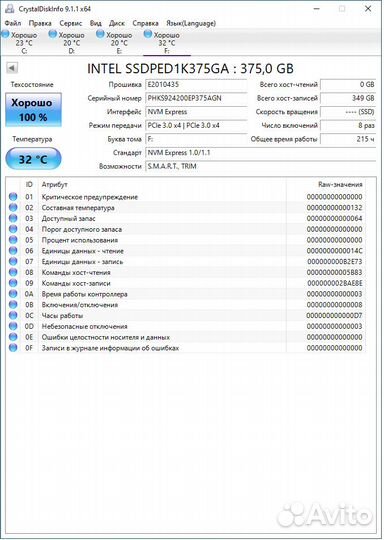Select disk C: tab at 23 °C
This screenshot has width=384, height=540.
[x=23, y=42]
